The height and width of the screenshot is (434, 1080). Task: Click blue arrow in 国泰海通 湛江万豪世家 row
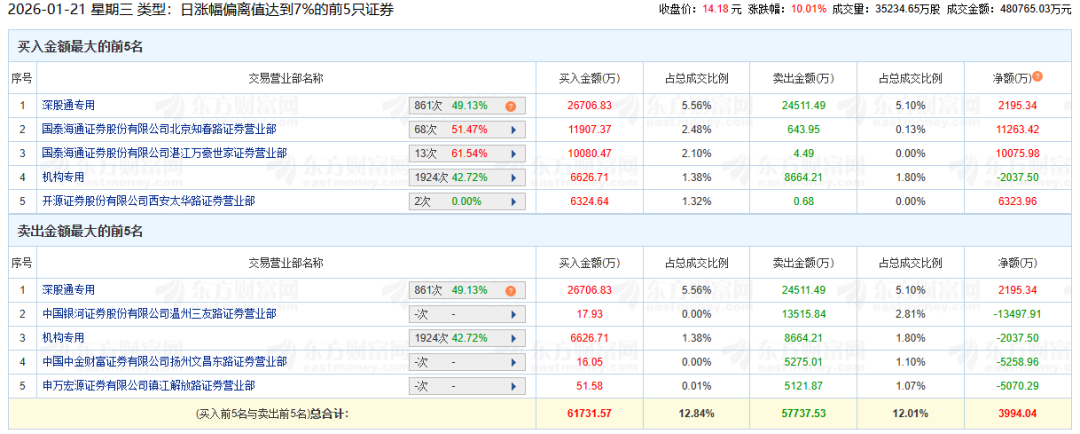coord(513,153)
